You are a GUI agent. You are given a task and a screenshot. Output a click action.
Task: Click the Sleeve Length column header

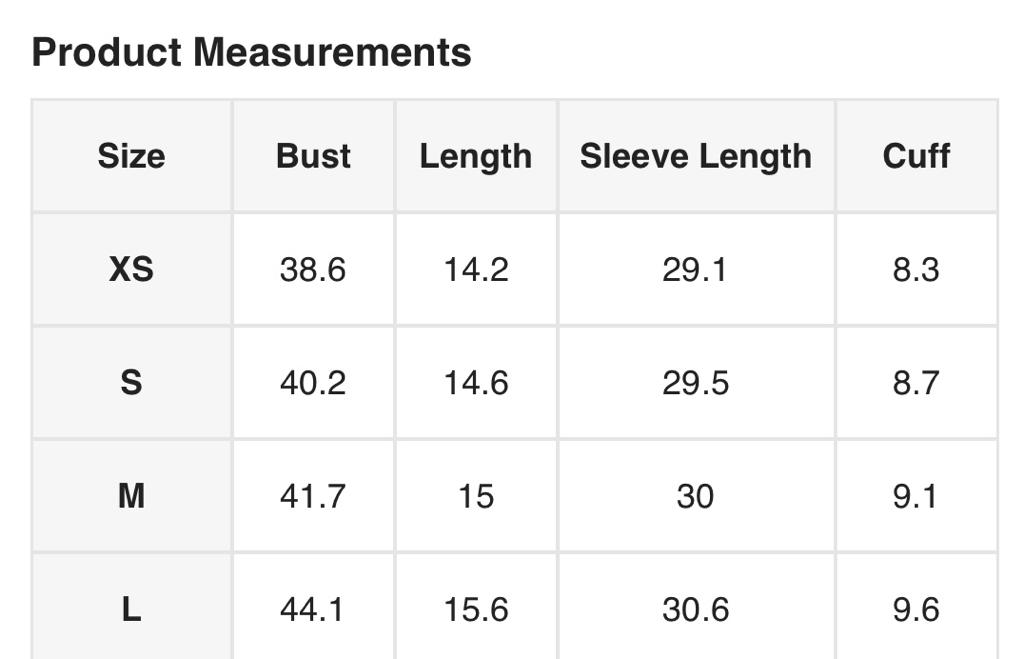(695, 156)
